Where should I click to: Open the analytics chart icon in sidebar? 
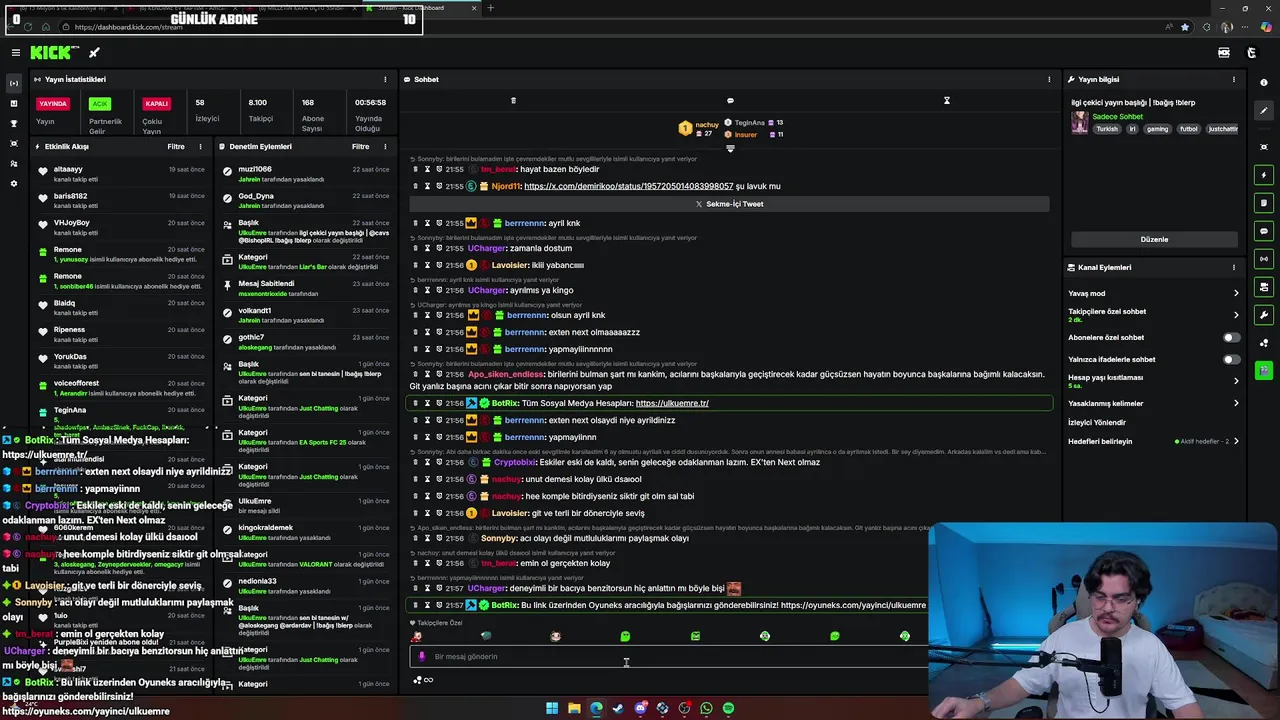[x=13, y=103]
